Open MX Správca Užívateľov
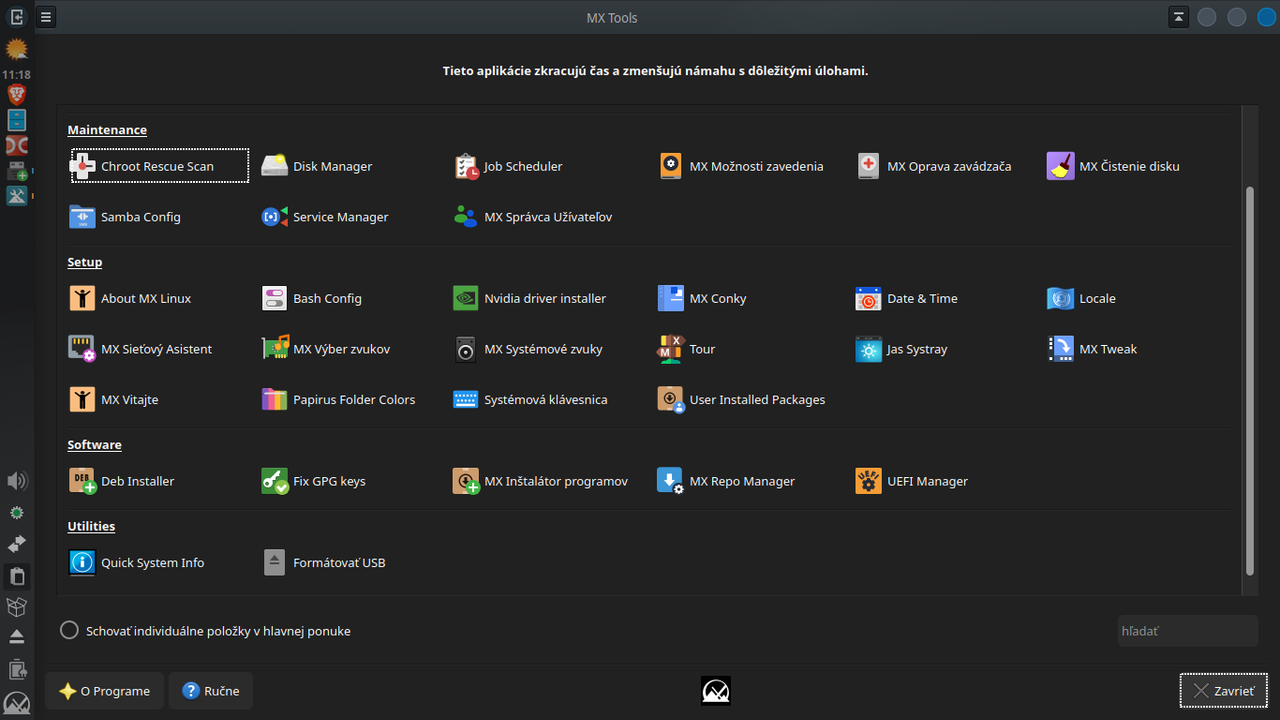This screenshot has width=1280, height=720. (x=533, y=216)
